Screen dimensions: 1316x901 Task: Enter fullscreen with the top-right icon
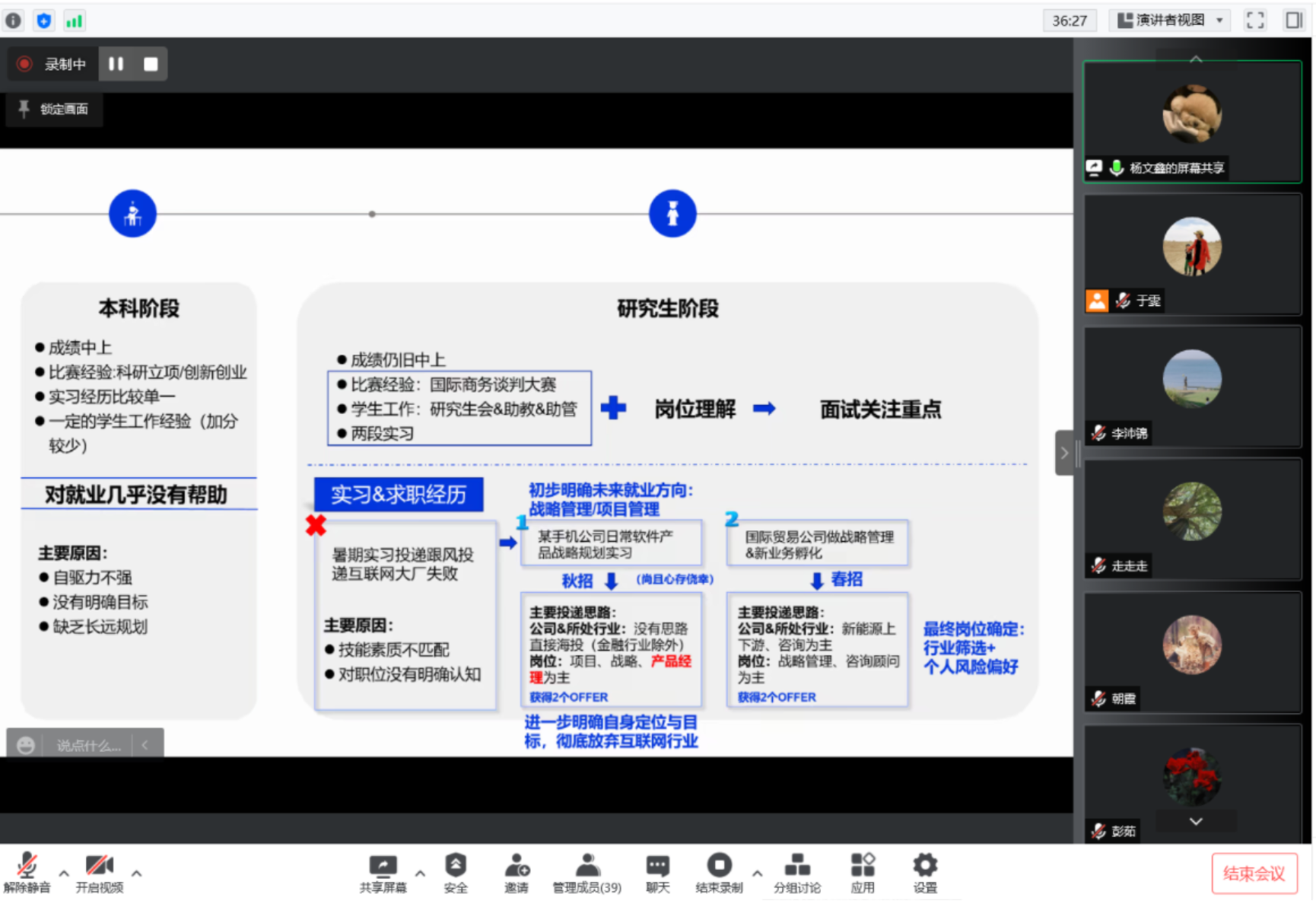click(1255, 20)
